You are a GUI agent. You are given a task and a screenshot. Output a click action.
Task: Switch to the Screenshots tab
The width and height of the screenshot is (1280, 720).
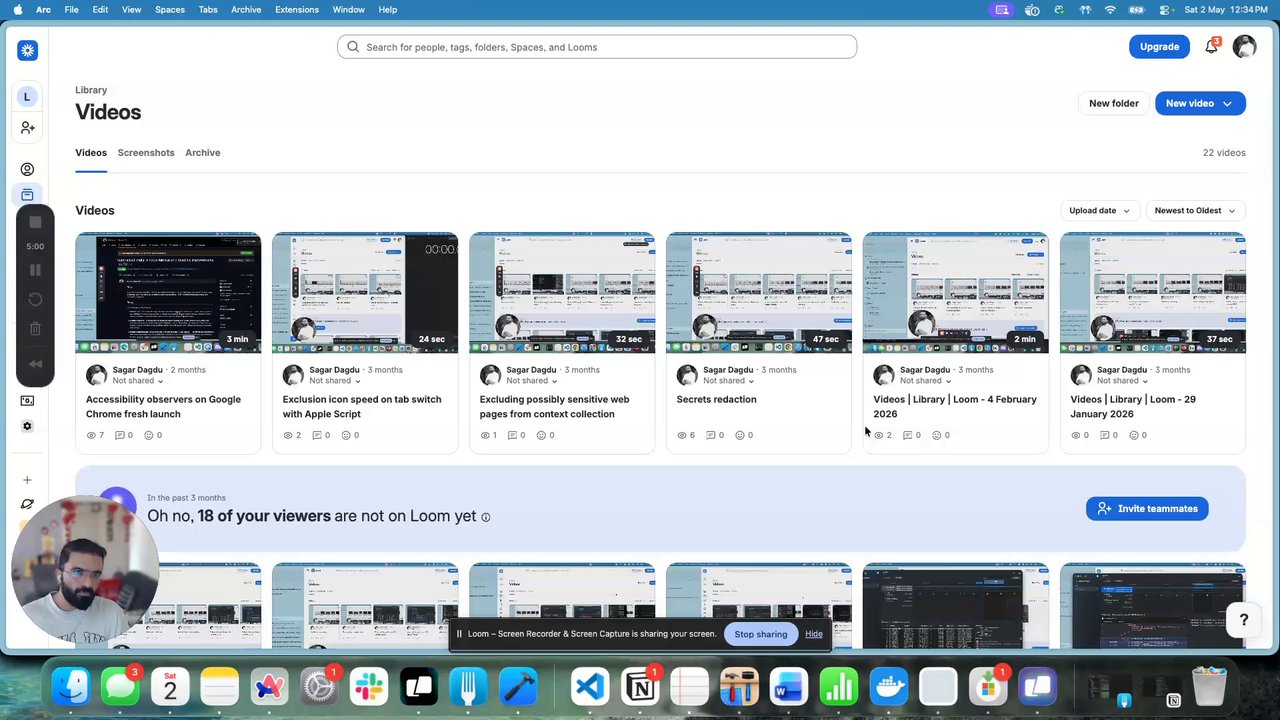click(x=146, y=153)
